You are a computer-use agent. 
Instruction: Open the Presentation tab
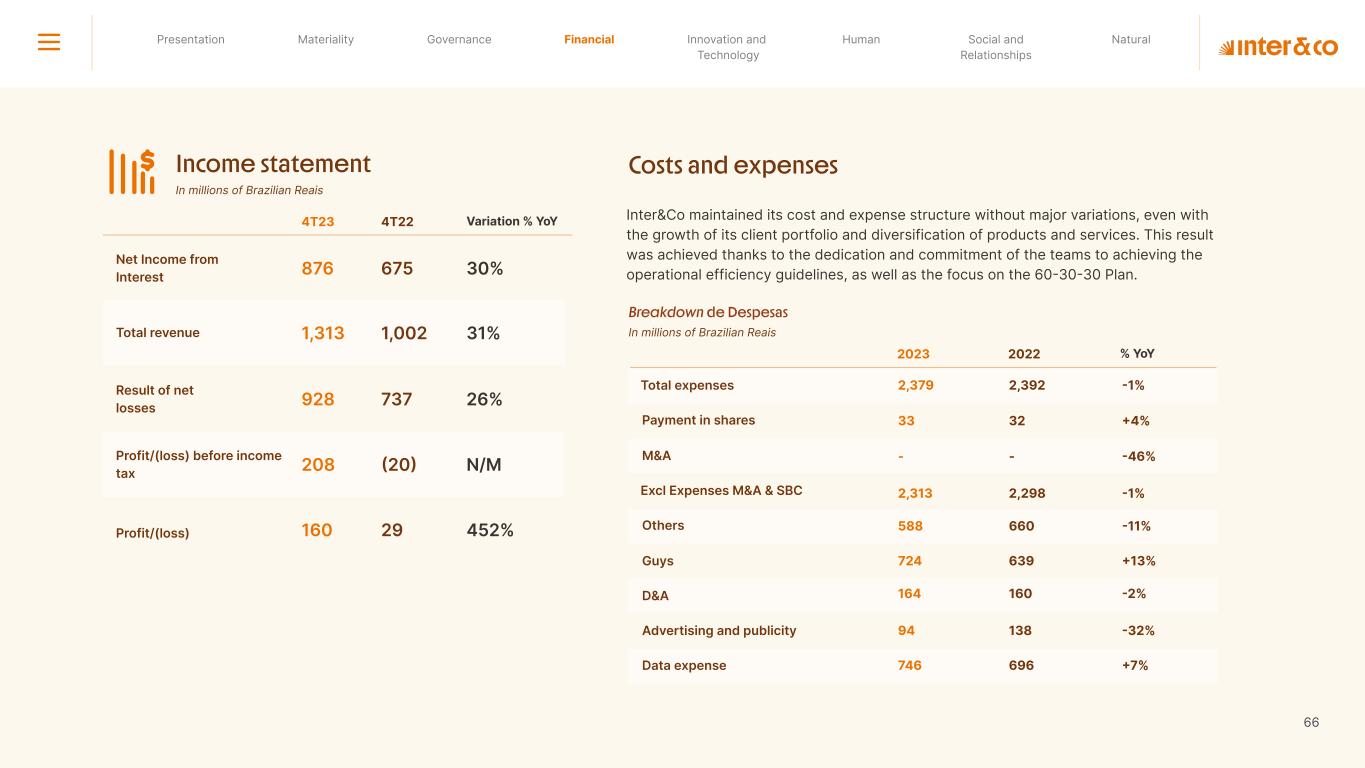[x=191, y=40]
